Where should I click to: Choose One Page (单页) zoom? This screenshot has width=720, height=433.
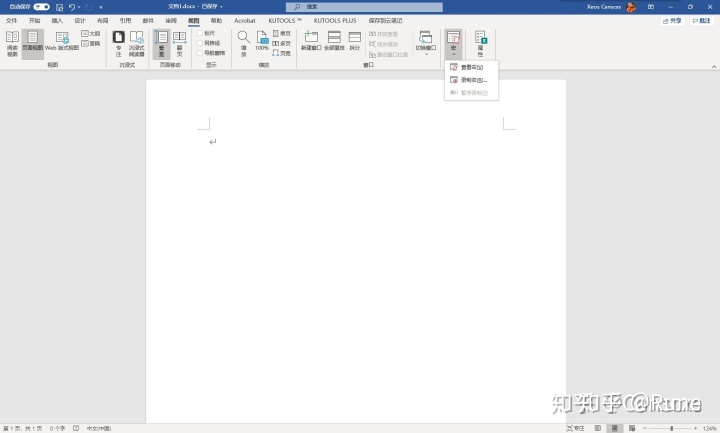point(282,34)
